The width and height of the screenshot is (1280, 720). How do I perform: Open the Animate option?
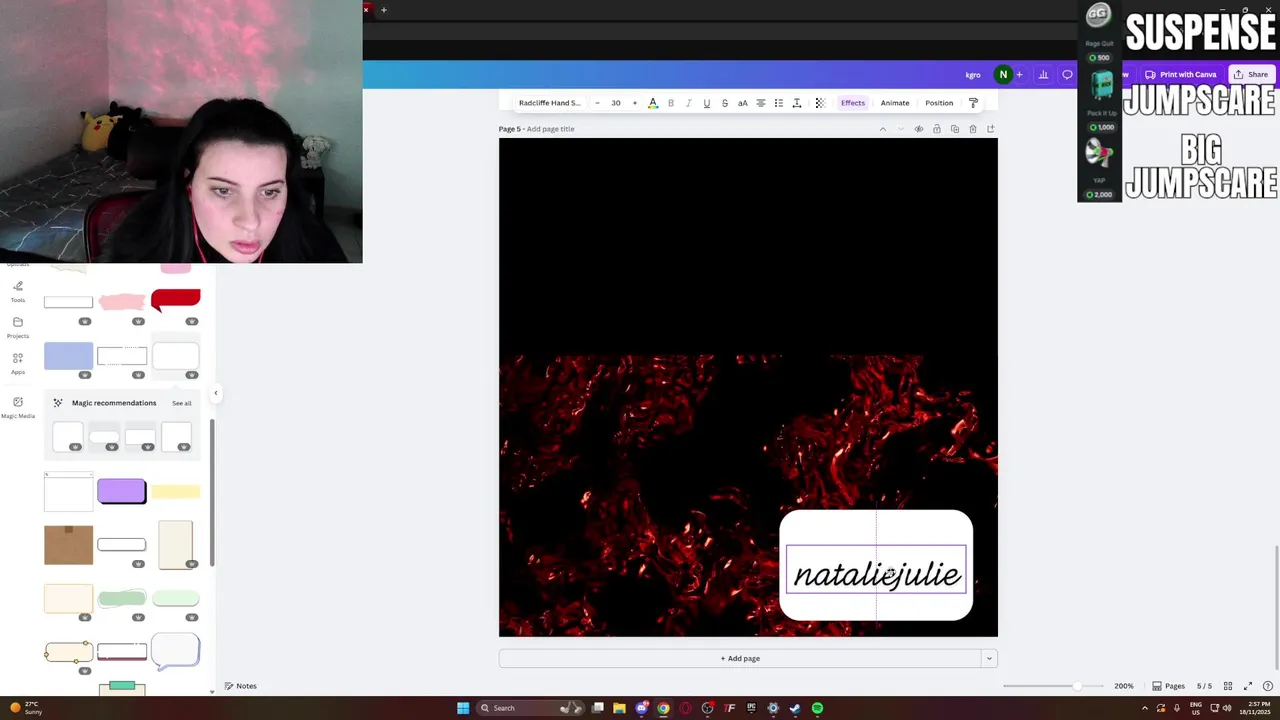(895, 103)
